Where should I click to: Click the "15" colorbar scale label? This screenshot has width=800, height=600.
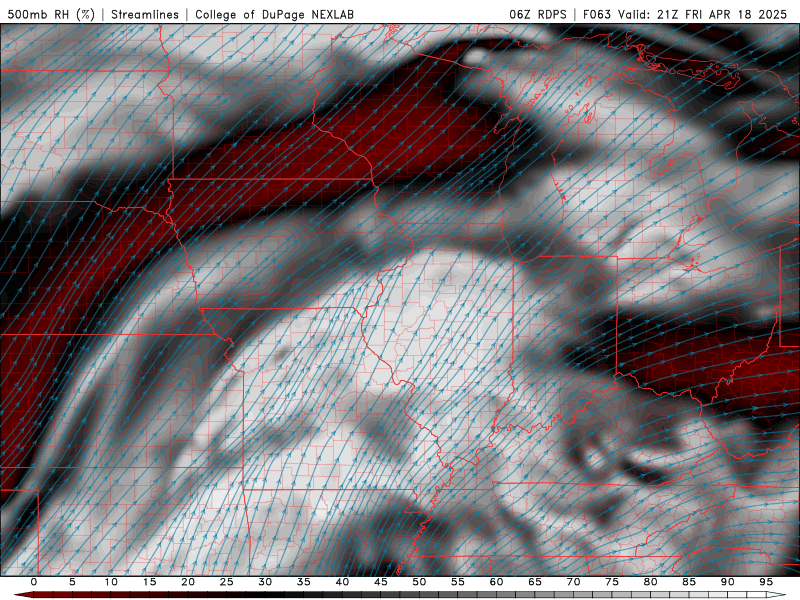point(149,582)
